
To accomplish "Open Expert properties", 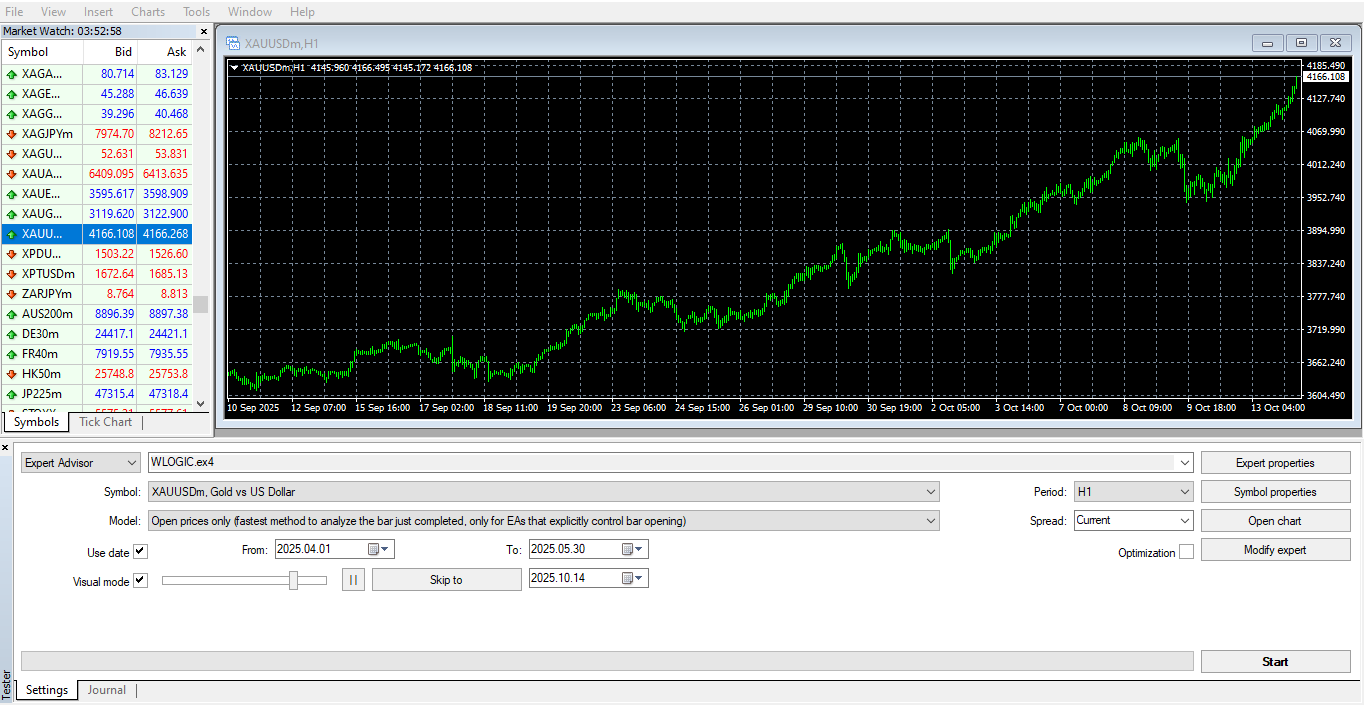I will pyautogui.click(x=1275, y=462).
